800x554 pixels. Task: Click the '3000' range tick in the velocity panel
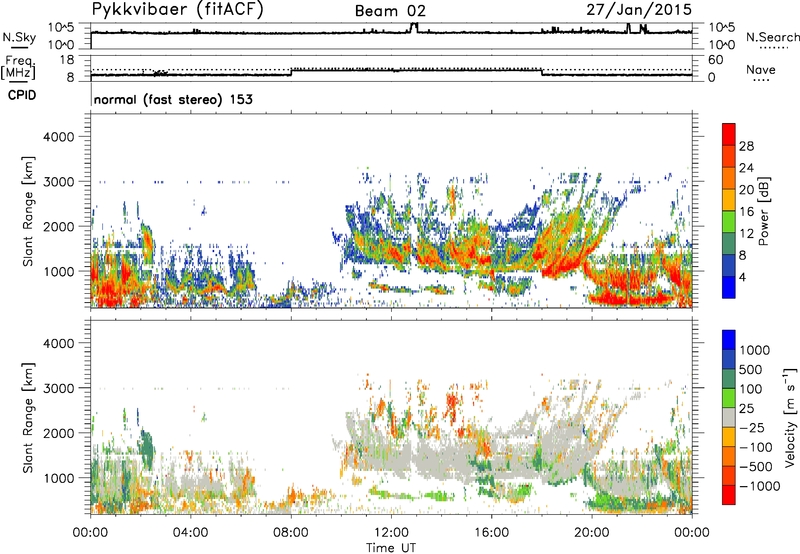point(59,388)
